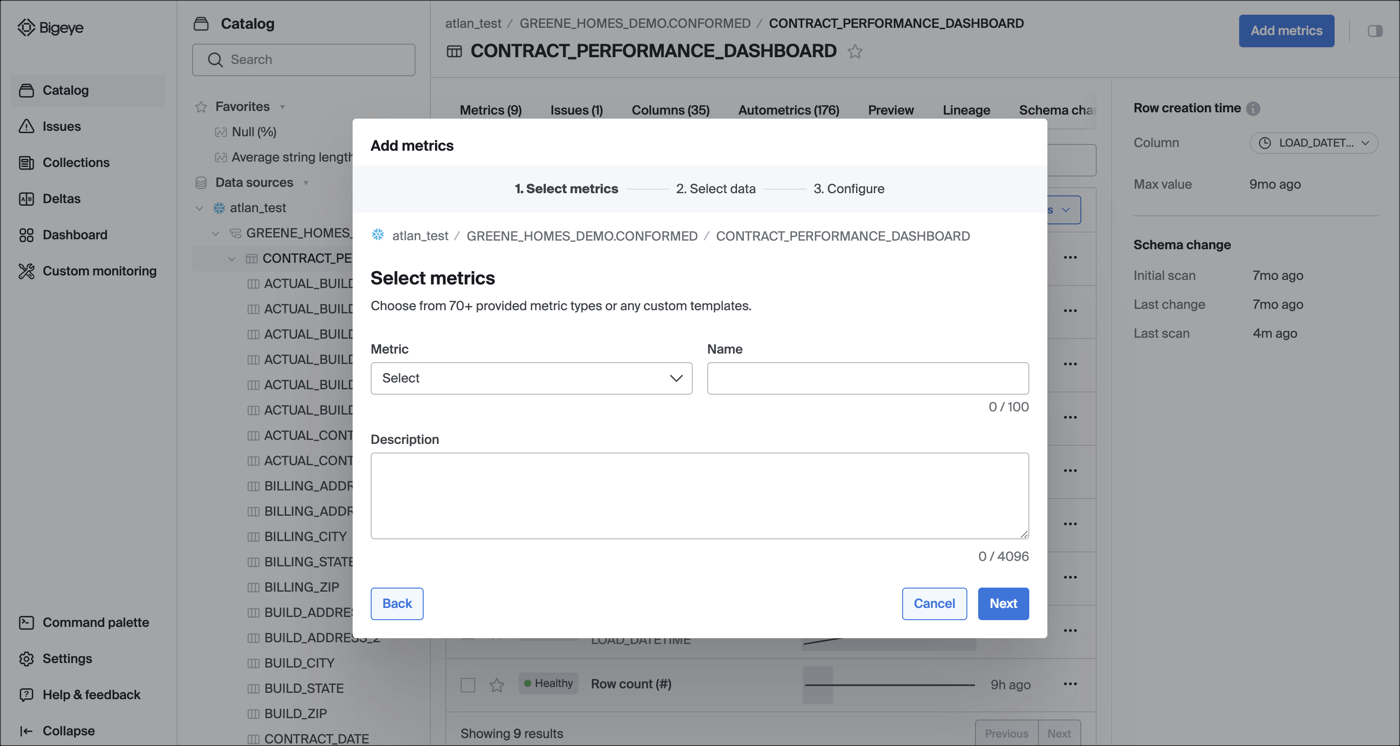Select the BUILD_ZIP column in the tree

[x=295, y=713]
